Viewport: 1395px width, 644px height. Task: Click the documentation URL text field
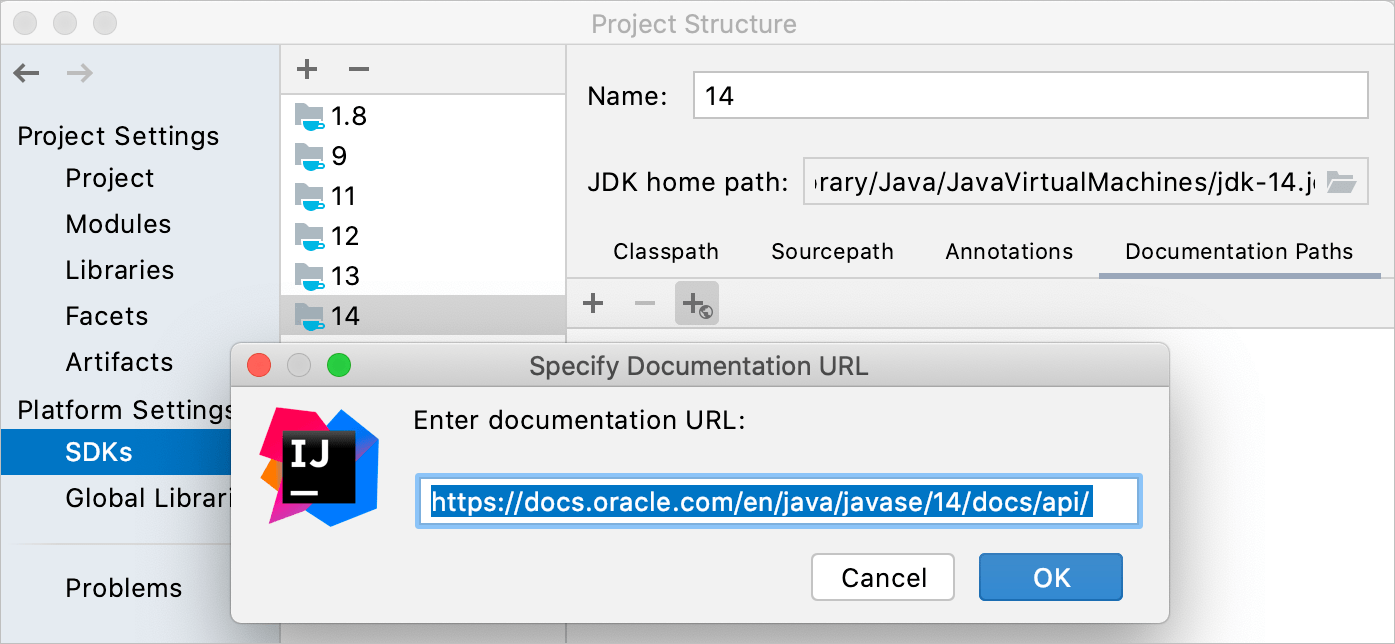(779, 502)
